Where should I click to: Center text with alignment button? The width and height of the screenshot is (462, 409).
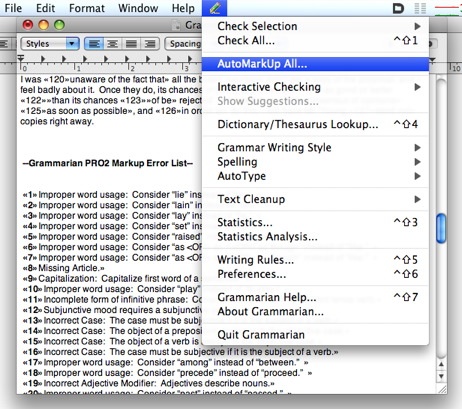(112, 44)
